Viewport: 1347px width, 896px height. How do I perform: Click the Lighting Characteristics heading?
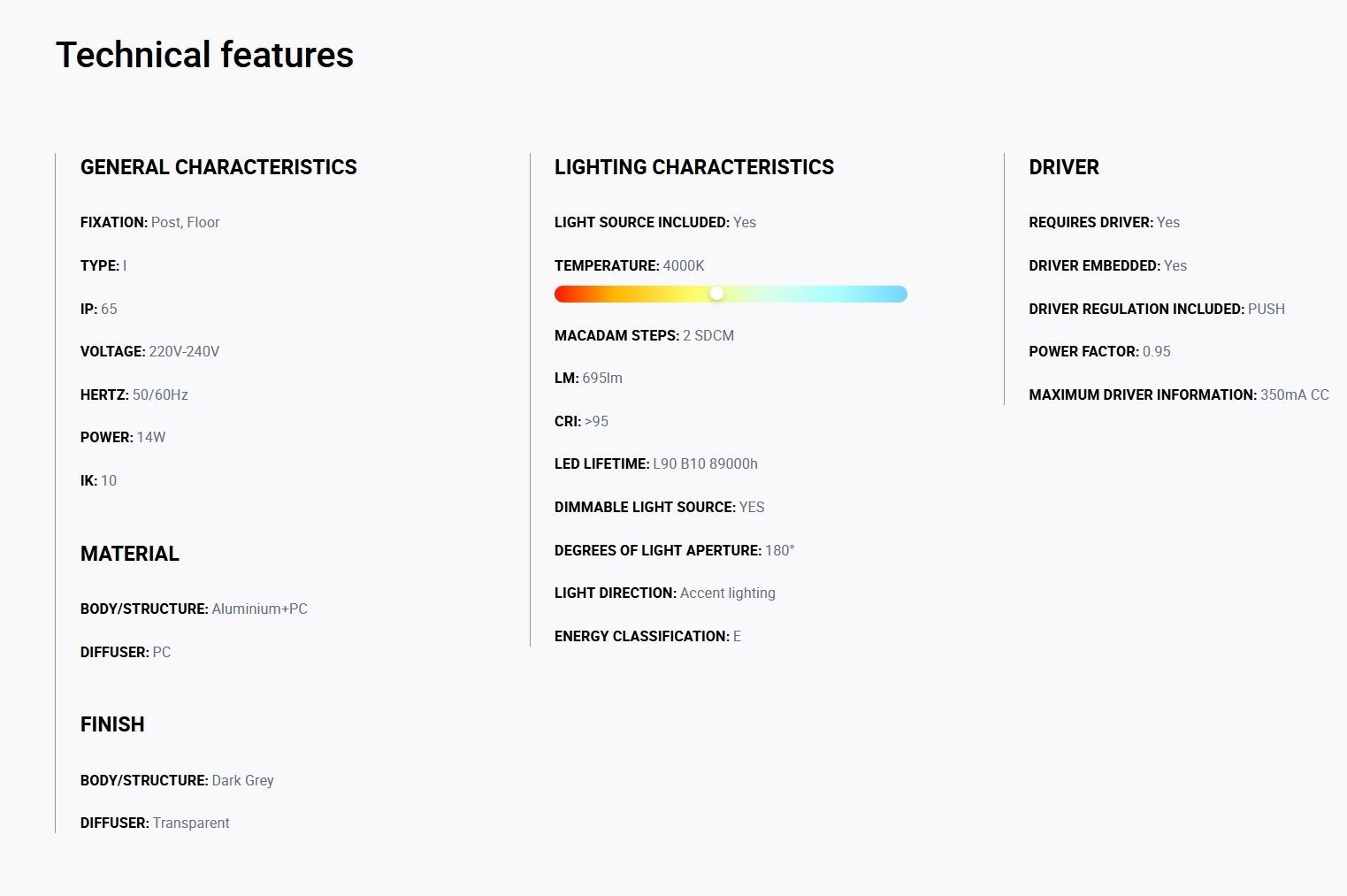(x=693, y=167)
